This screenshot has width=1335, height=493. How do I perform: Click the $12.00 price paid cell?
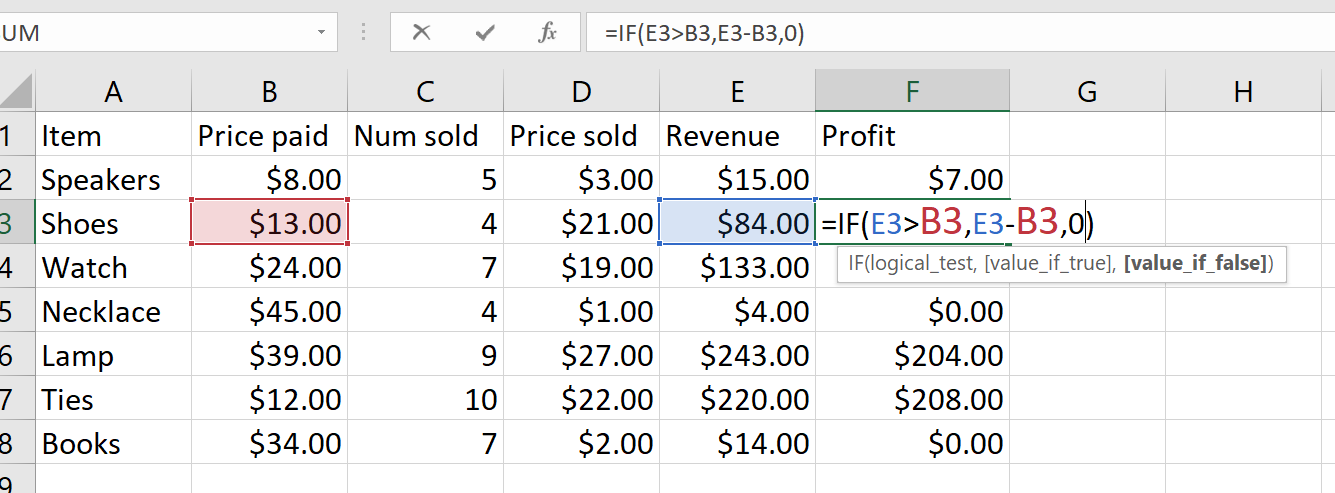pos(269,399)
